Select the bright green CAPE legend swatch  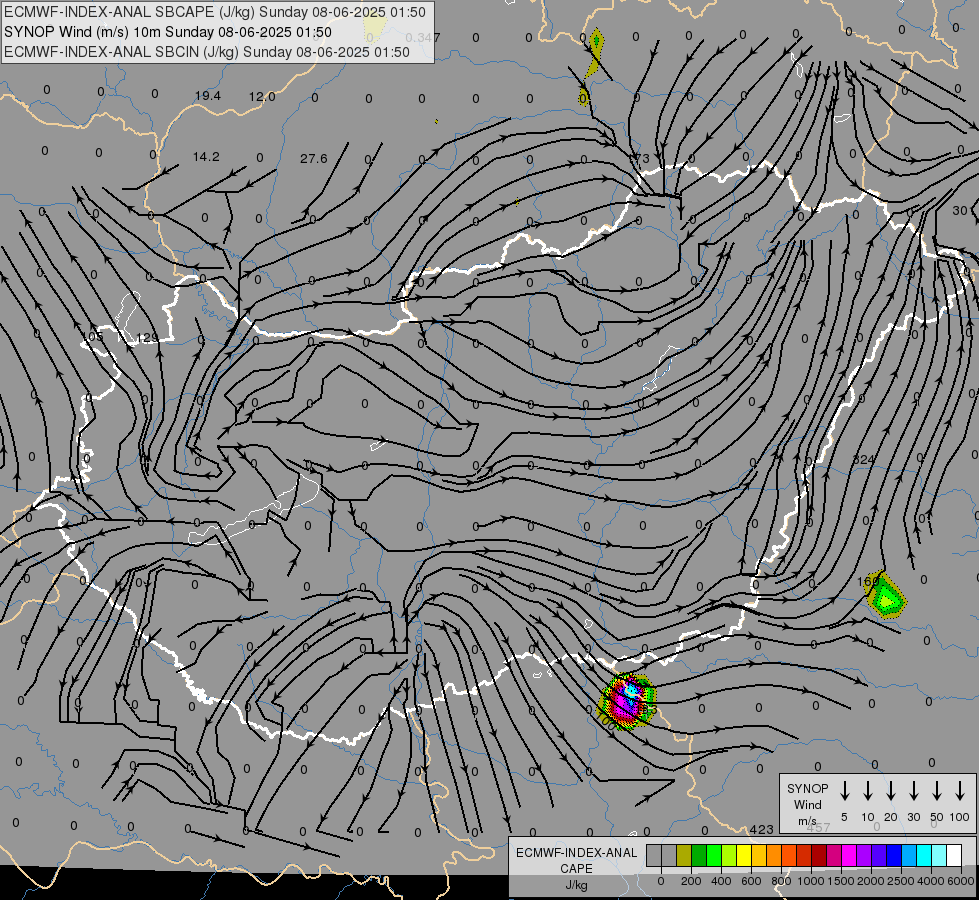tap(714, 855)
